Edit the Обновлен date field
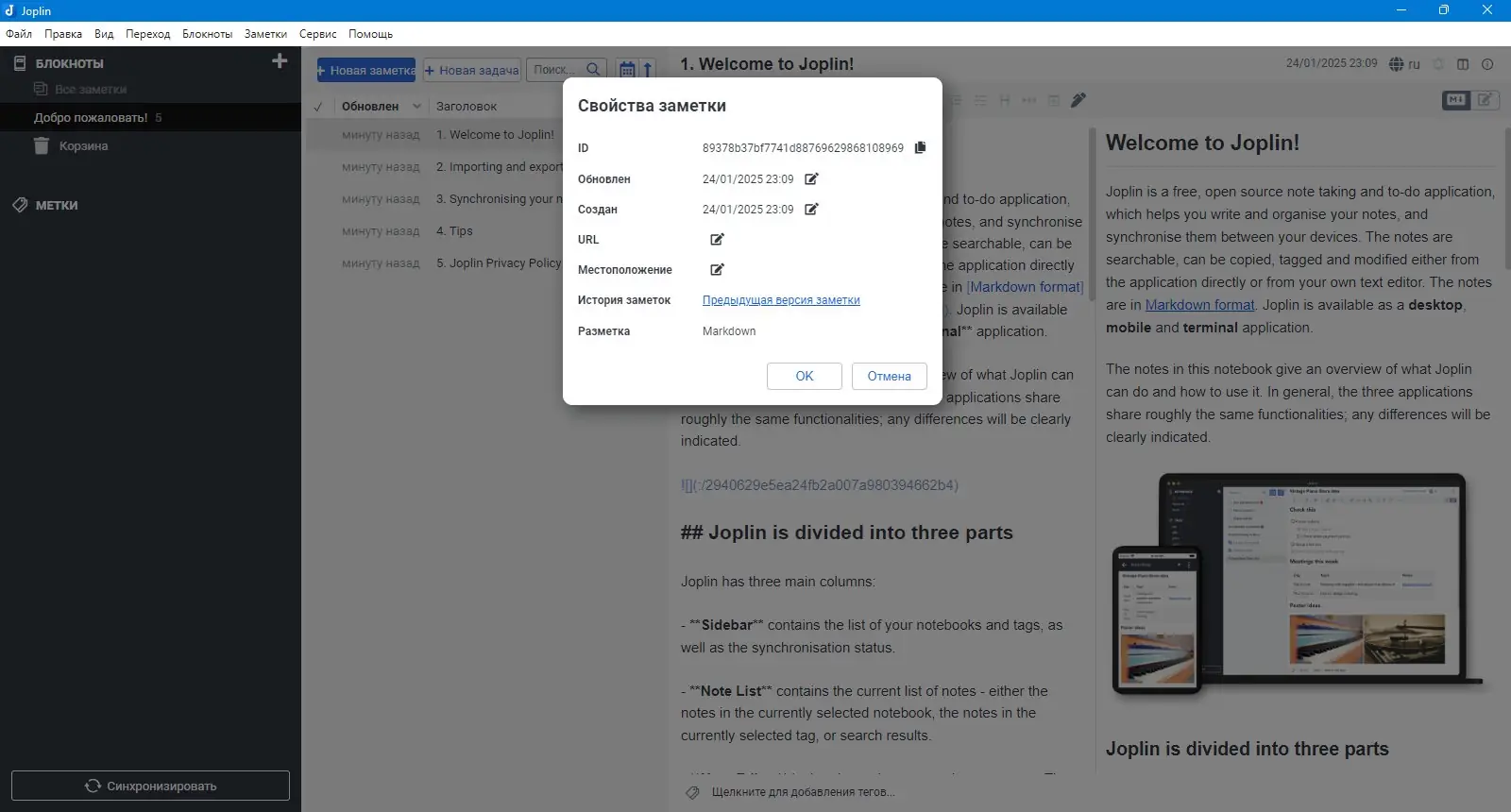Image resolution: width=1511 pixels, height=812 pixels. tap(811, 178)
